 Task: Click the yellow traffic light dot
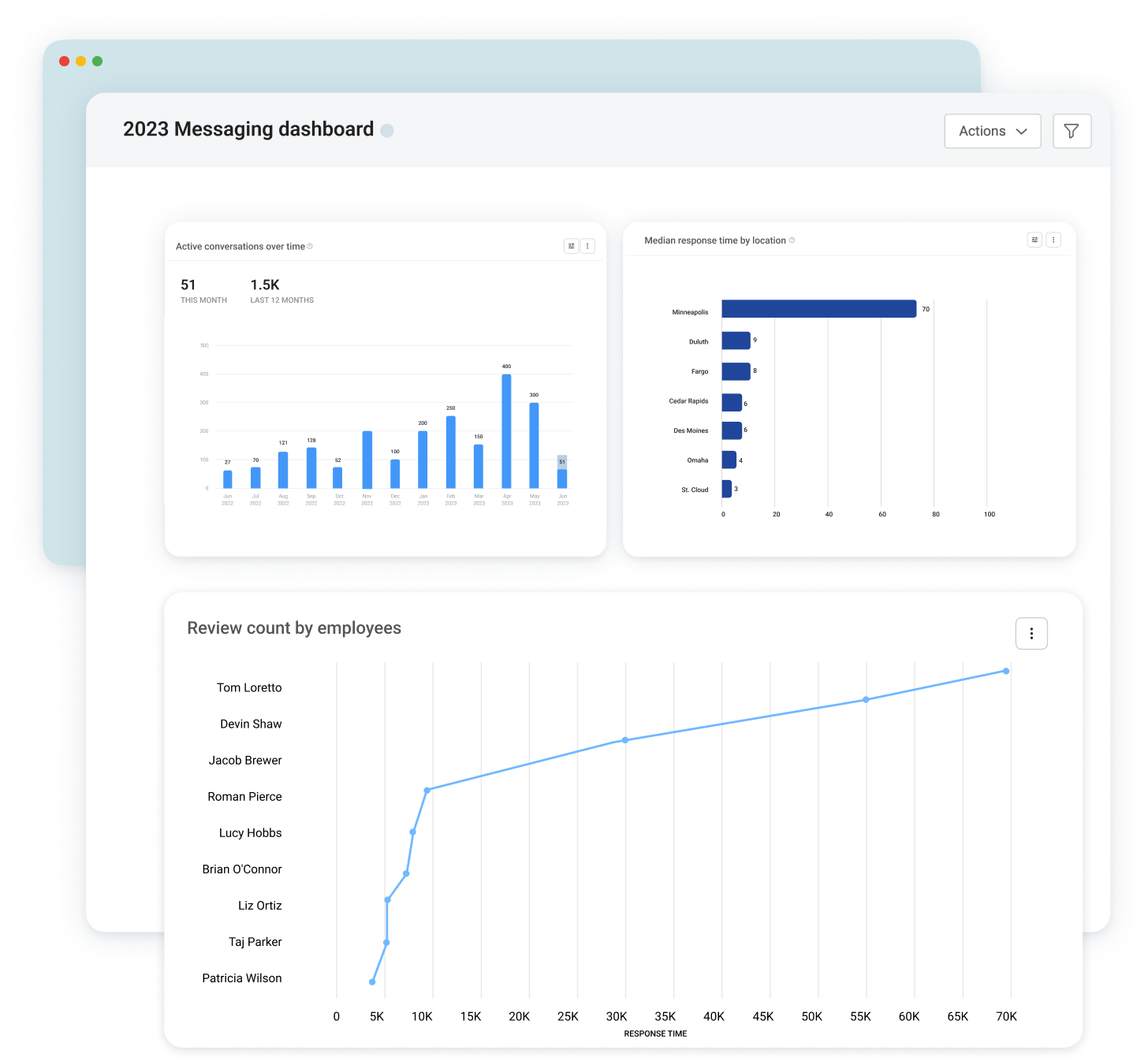tap(80, 61)
